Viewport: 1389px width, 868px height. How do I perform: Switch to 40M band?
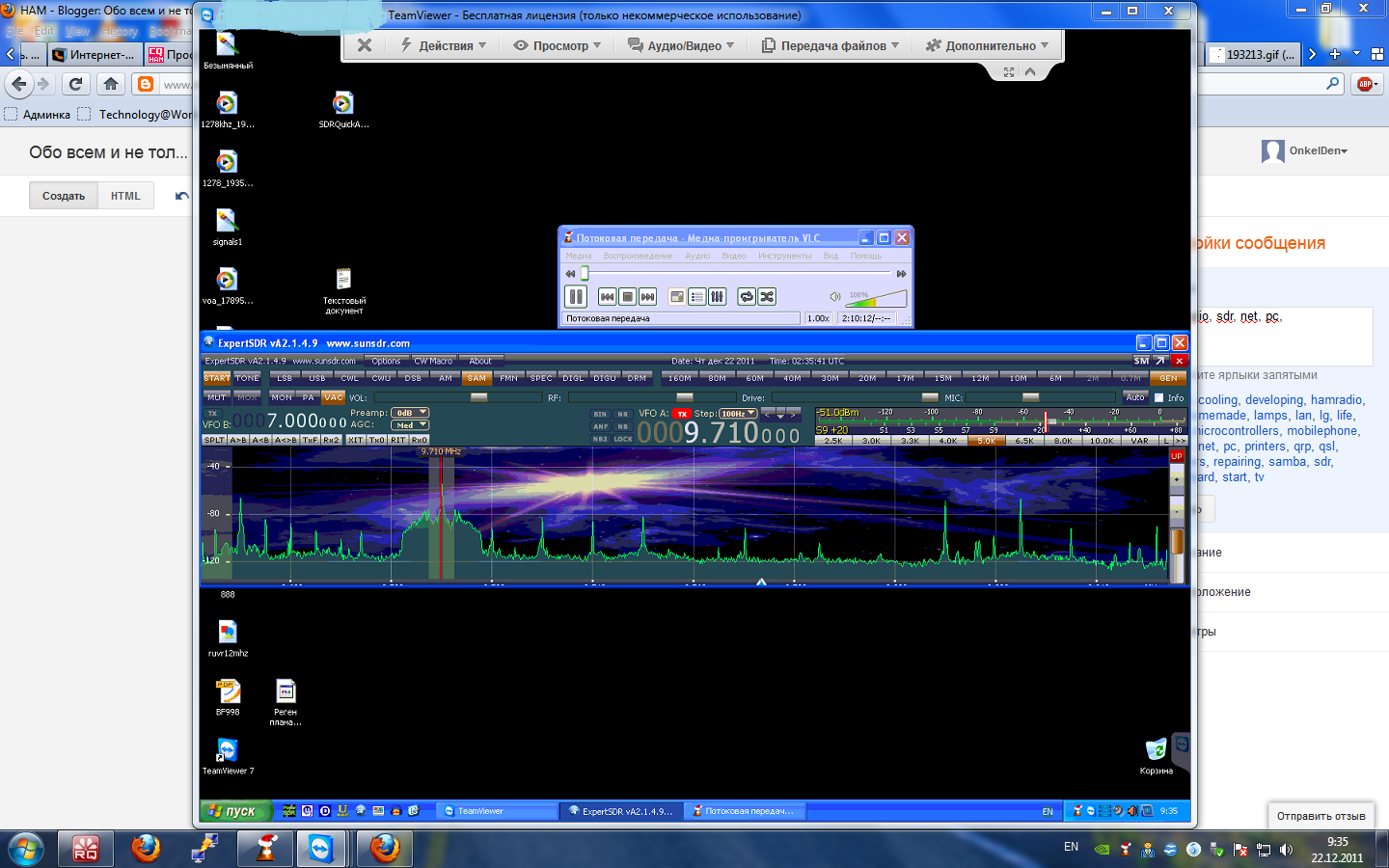coord(792,378)
